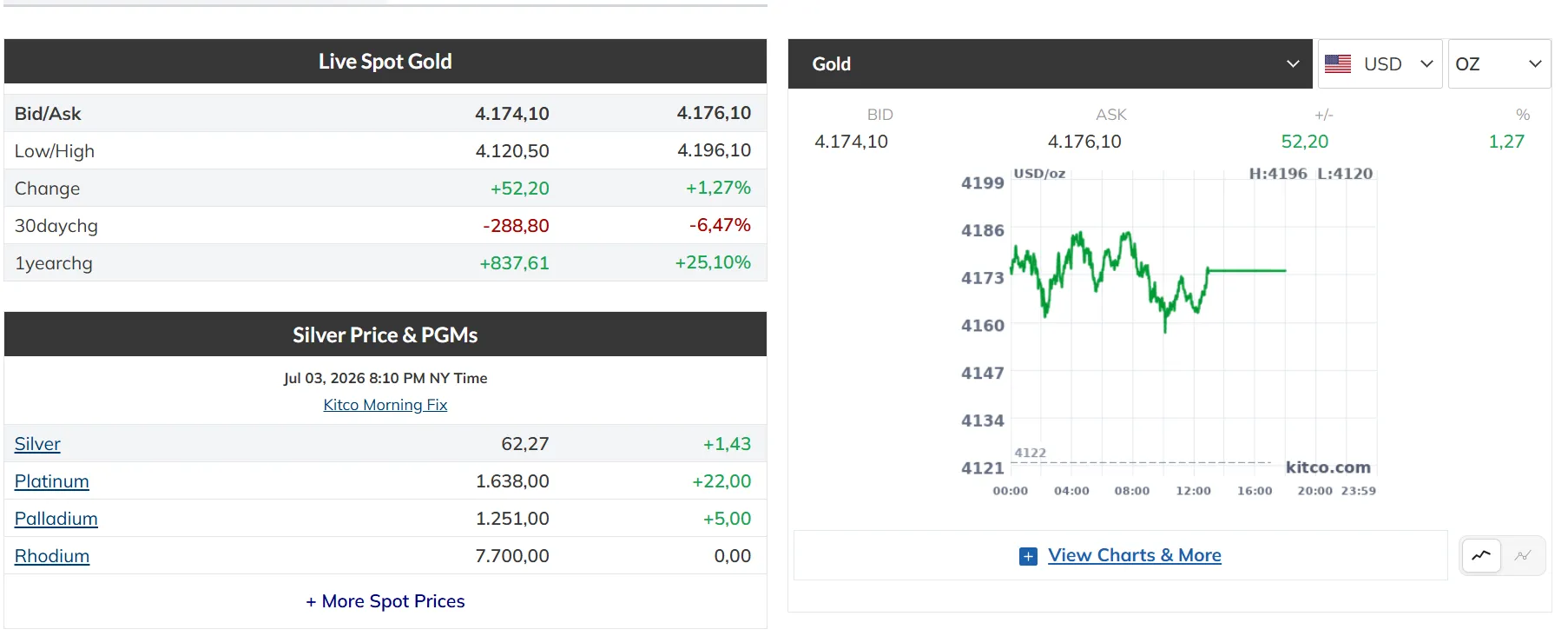Click the Live Spot Gold header
Screen dimensions: 1568x636
click(x=385, y=62)
